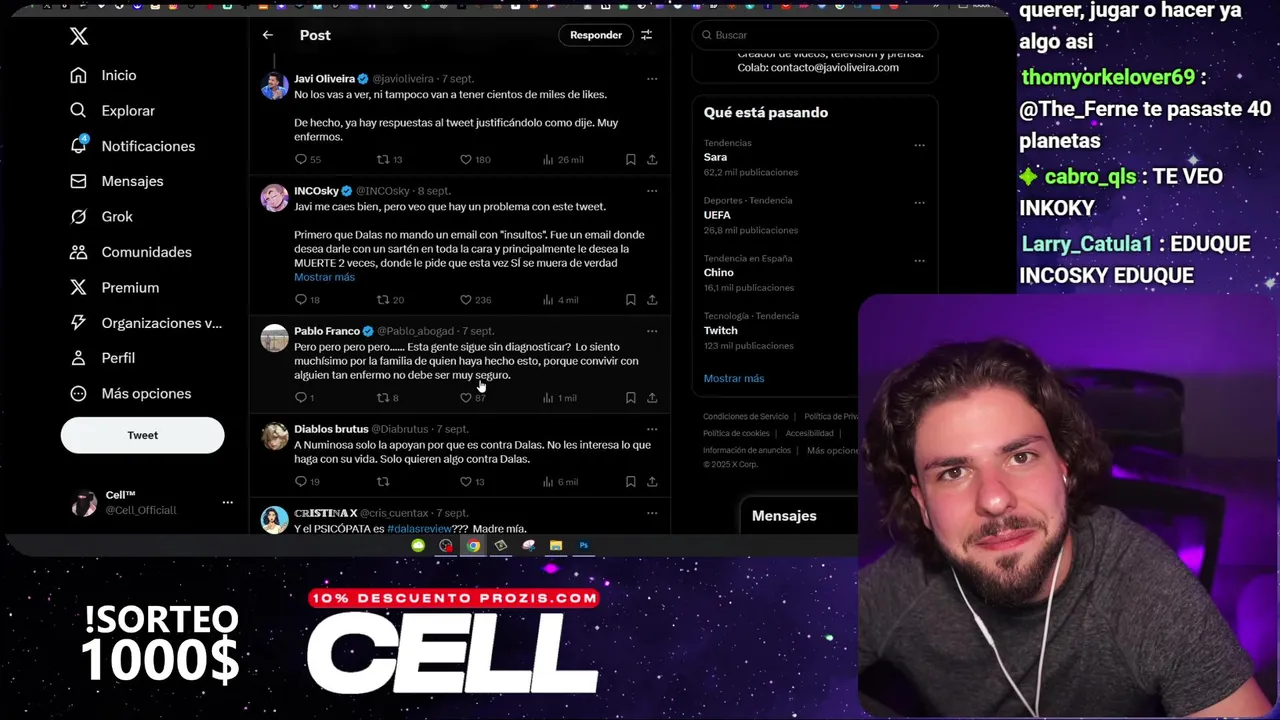
Task: Open the Sara trending topic
Action: click(715, 157)
